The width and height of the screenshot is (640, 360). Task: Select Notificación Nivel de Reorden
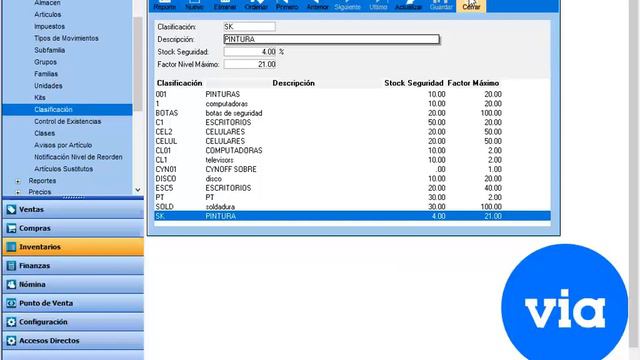(x=78, y=157)
